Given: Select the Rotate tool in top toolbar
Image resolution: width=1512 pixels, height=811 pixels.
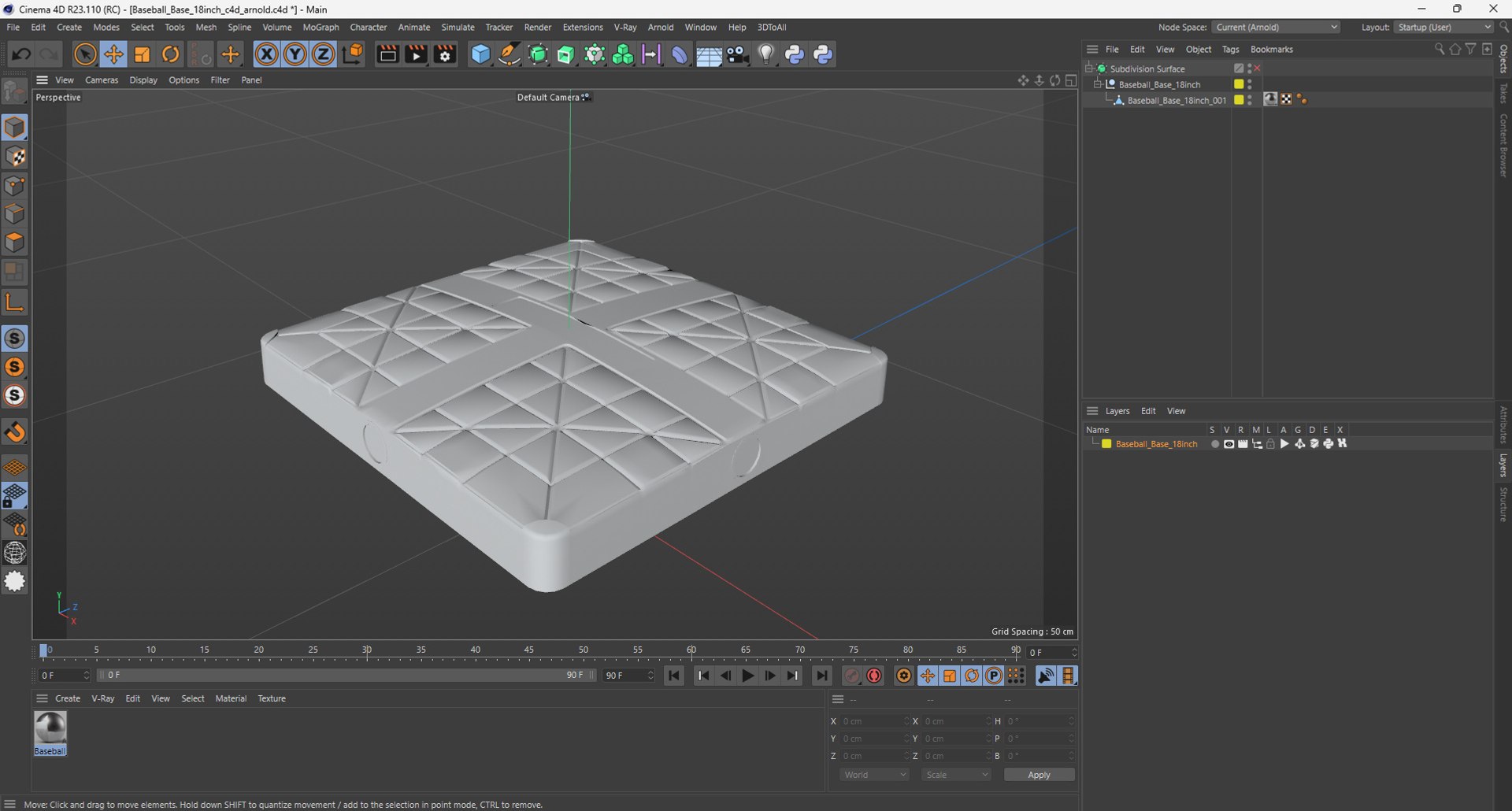Looking at the screenshot, I should pos(170,54).
